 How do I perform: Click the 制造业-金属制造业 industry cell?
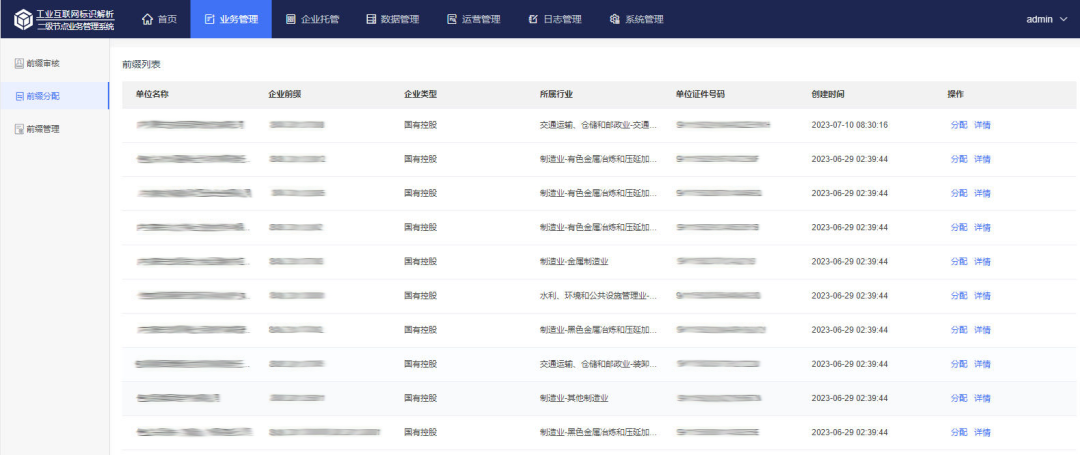coord(574,262)
